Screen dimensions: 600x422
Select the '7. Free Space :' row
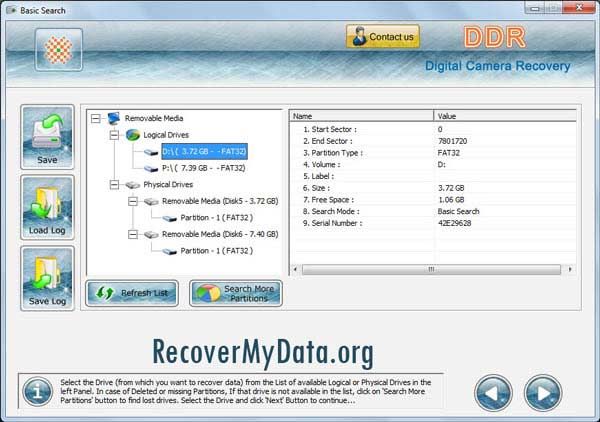click(433, 200)
